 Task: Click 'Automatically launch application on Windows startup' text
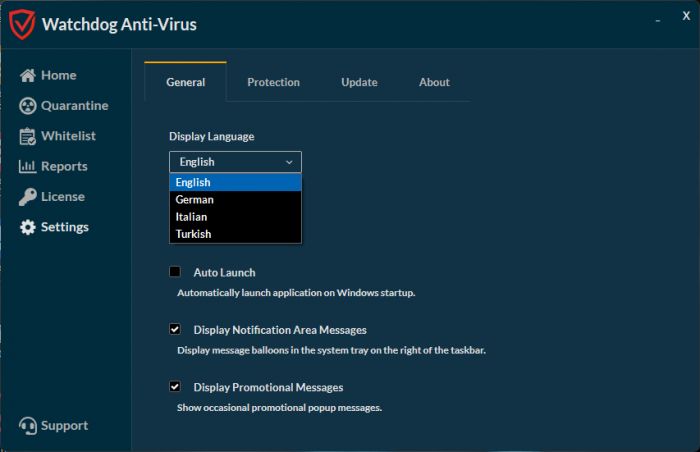pyautogui.click(x=296, y=293)
